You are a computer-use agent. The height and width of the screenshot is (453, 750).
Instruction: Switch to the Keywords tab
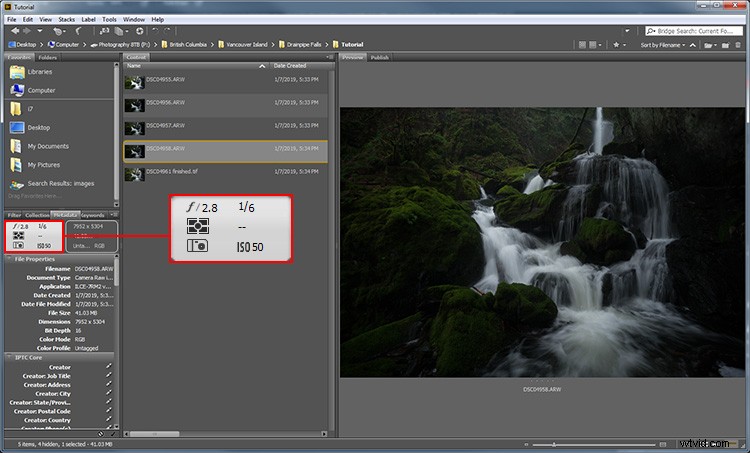pos(92,215)
